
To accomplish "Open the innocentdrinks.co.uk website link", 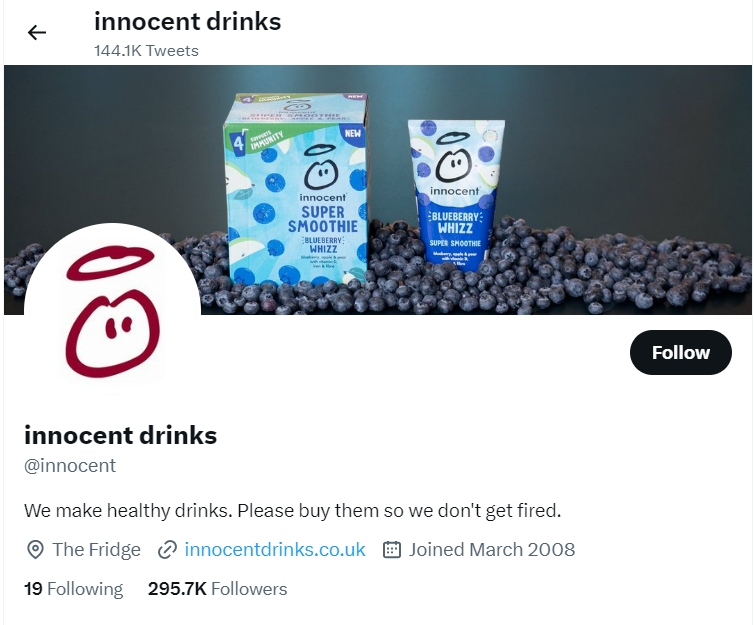I will [x=275, y=550].
